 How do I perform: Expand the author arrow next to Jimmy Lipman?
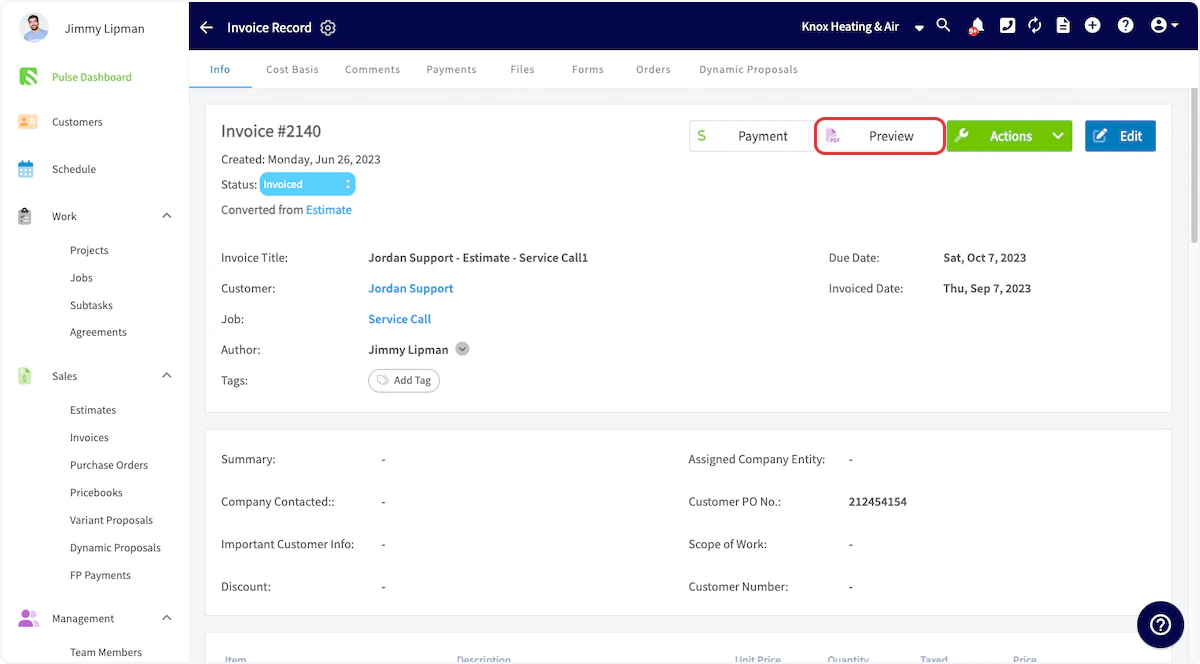point(462,349)
